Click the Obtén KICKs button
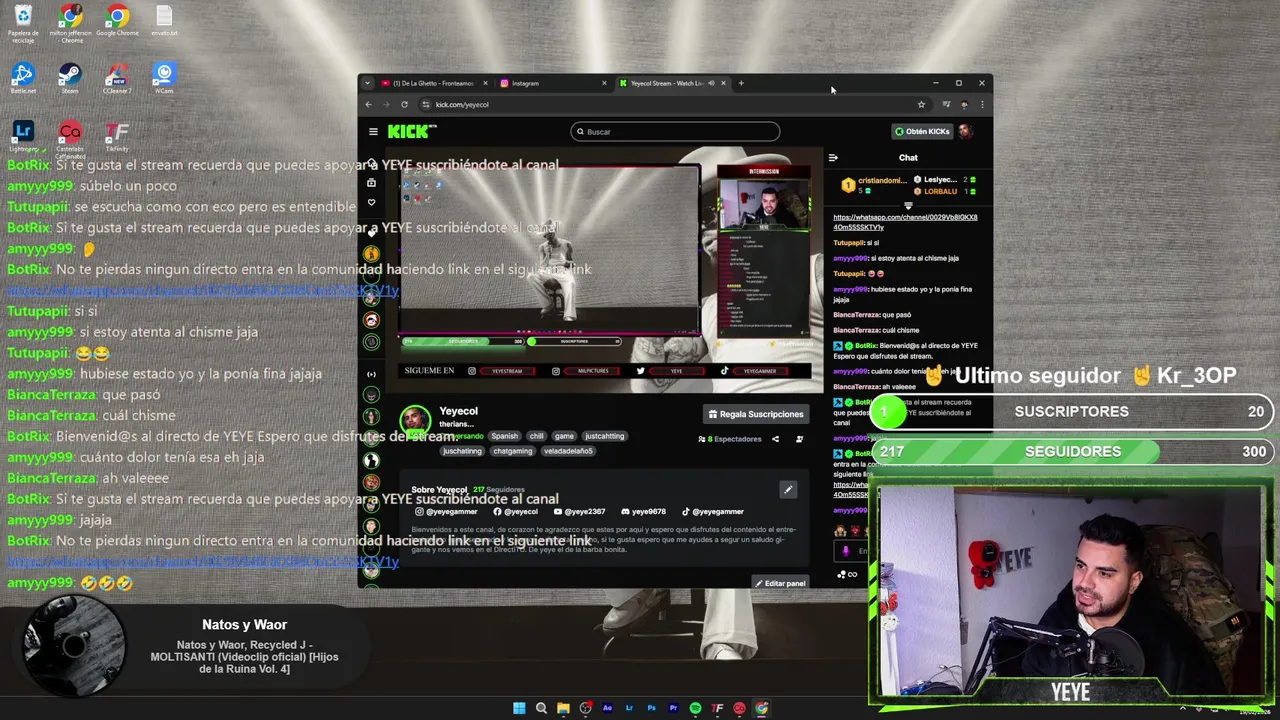The image size is (1280, 720). [x=922, y=131]
